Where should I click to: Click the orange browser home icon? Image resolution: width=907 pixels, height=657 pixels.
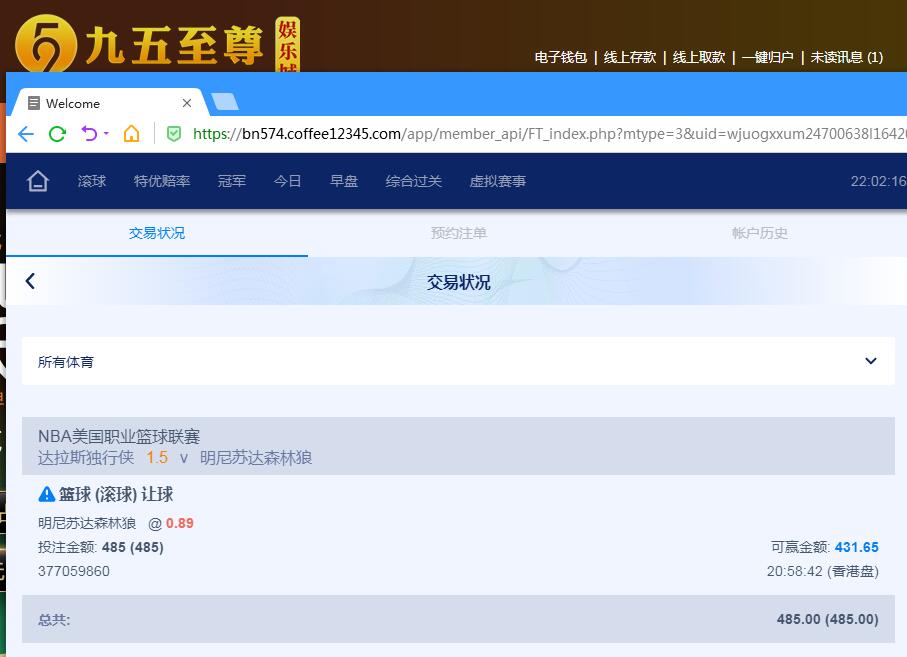point(131,134)
